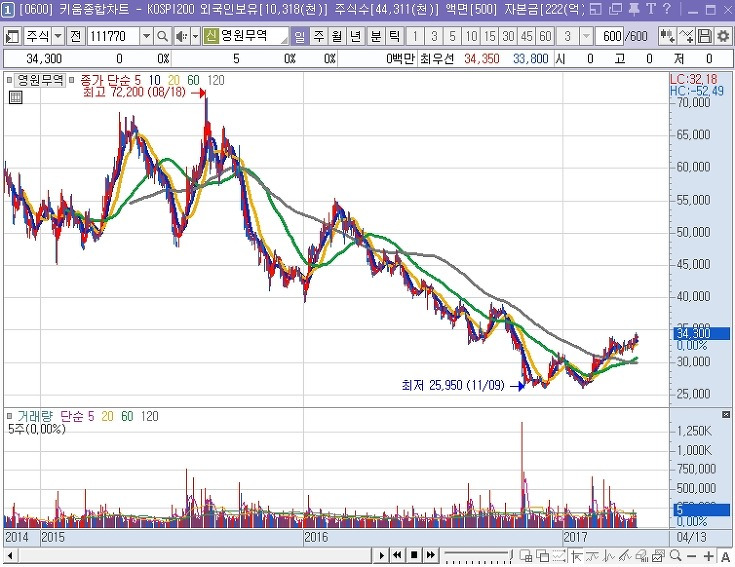Click the add sub-window icon in bottom toolbar

point(526,556)
